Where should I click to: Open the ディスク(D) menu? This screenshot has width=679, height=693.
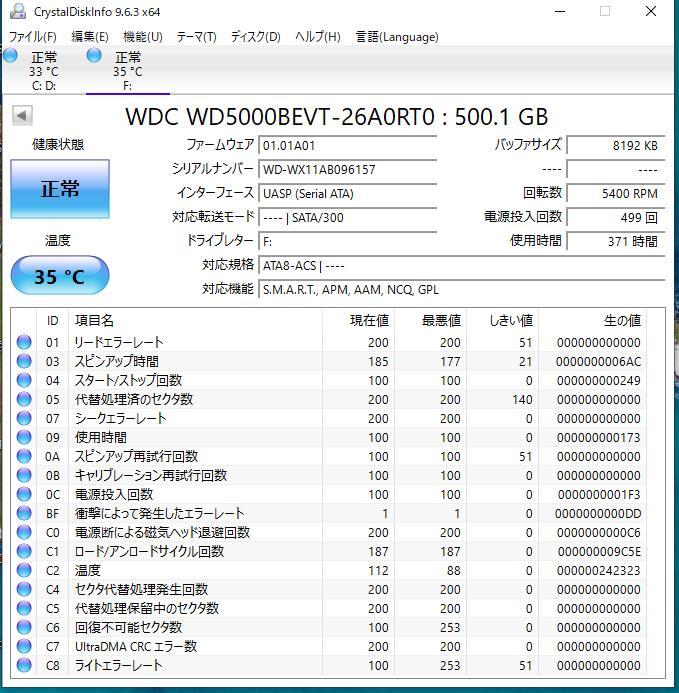coord(256,37)
